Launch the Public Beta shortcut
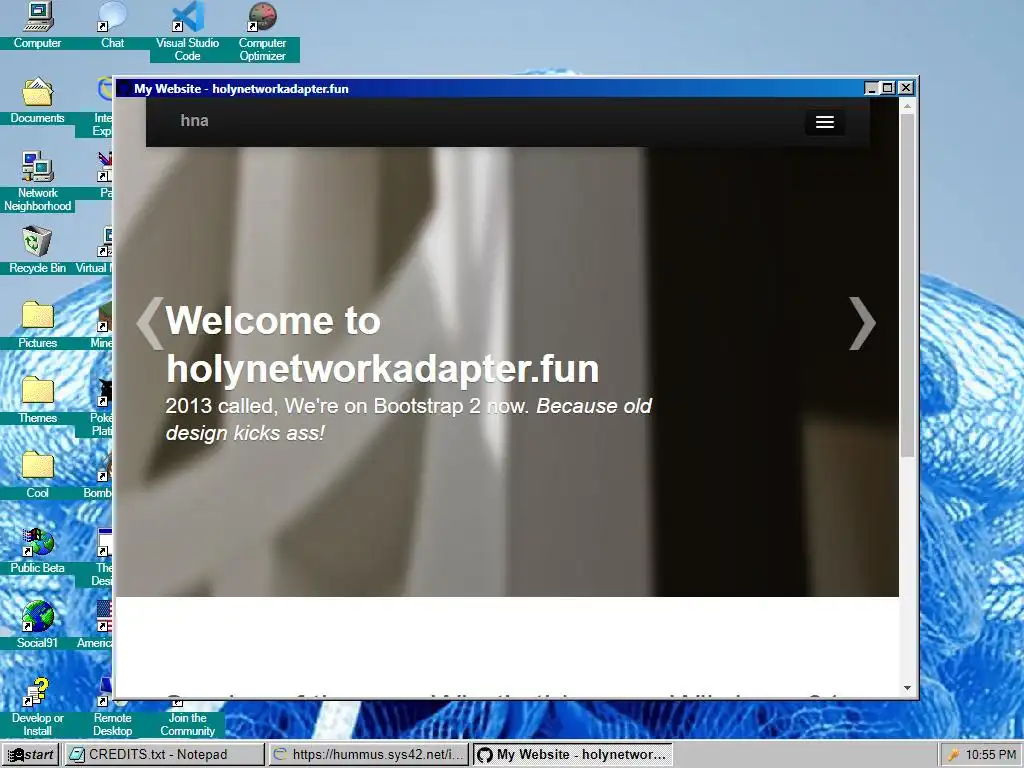1024x768 pixels. (x=37, y=551)
